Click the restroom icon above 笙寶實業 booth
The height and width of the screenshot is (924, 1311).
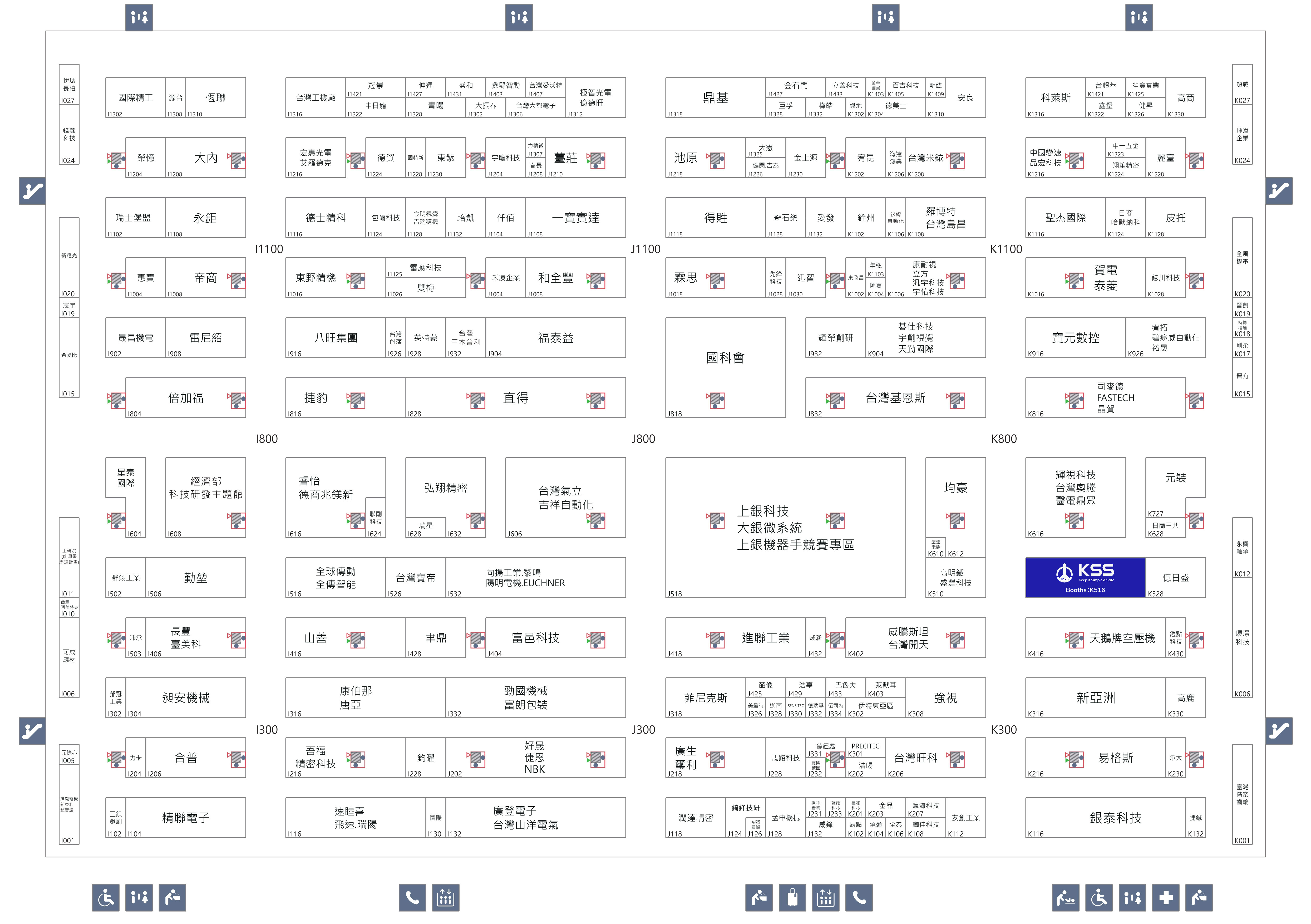click(1139, 17)
